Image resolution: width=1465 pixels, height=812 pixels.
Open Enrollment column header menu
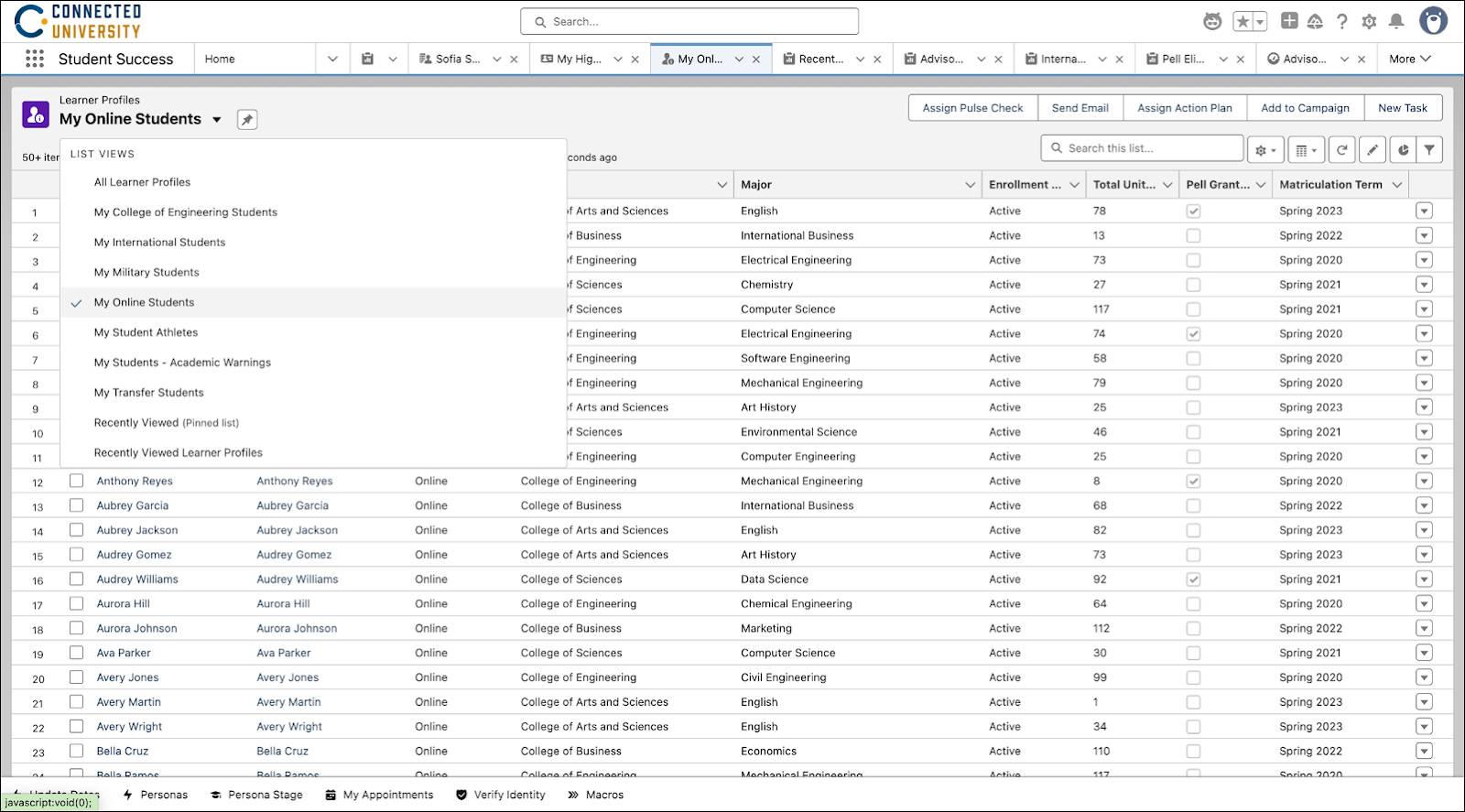tap(1075, 185)
